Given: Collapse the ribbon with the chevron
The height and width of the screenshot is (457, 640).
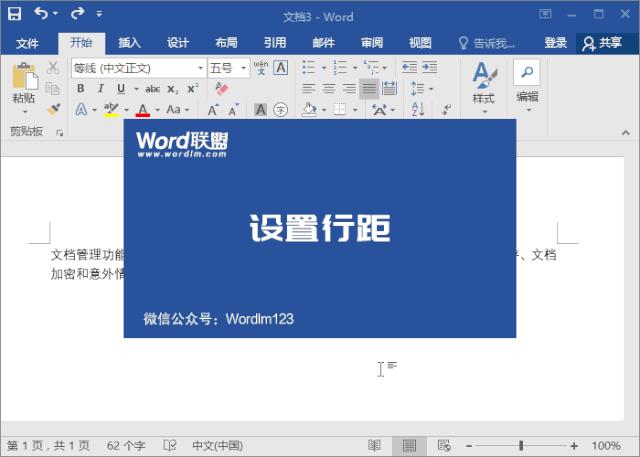Looking at the screenshot, I should 626,133.
